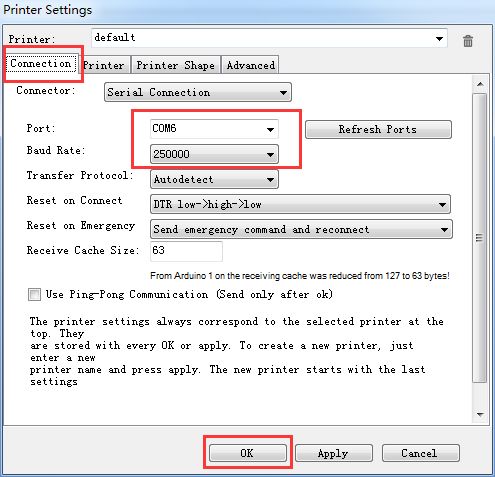Switch to the Printer tab
Viewport: 495px width, 477px height.
[104, 65]
